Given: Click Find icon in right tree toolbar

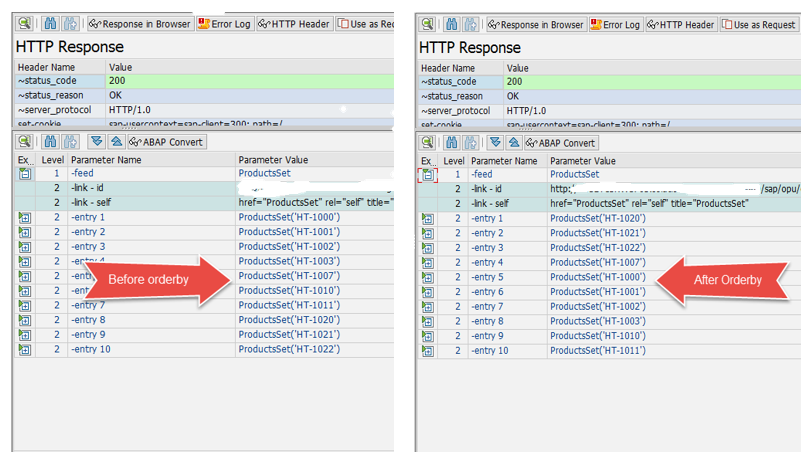Looking at the screenshot, I should point(452,143).
